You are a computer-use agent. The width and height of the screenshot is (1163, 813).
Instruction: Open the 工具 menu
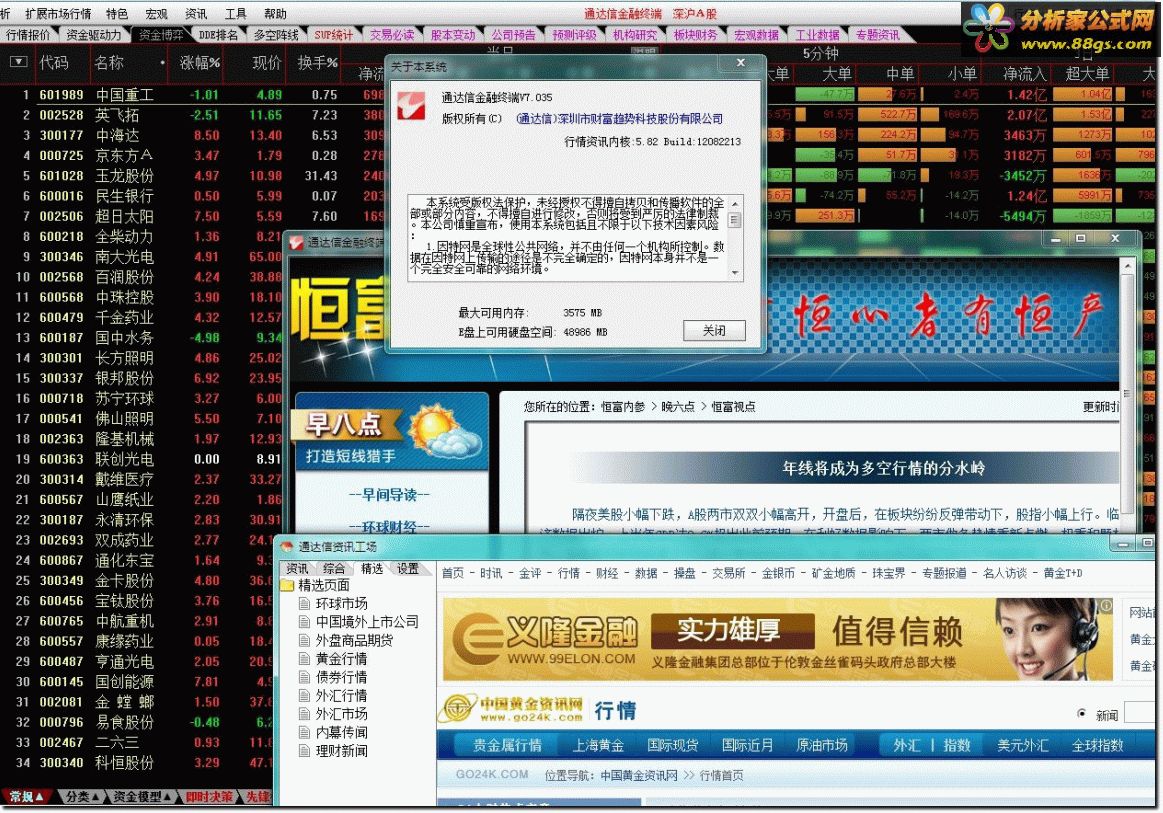point(235,14)
